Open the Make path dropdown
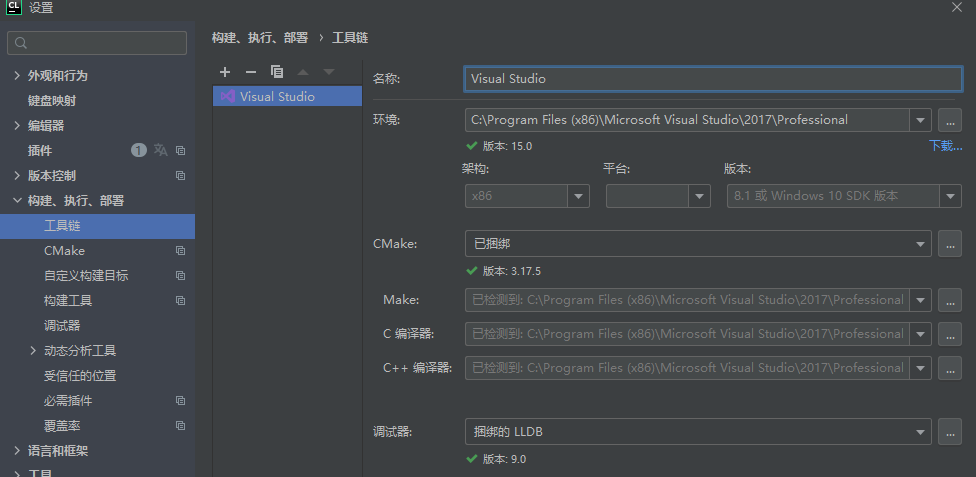The height and width of the screenshot is (477, 976). 920,300
